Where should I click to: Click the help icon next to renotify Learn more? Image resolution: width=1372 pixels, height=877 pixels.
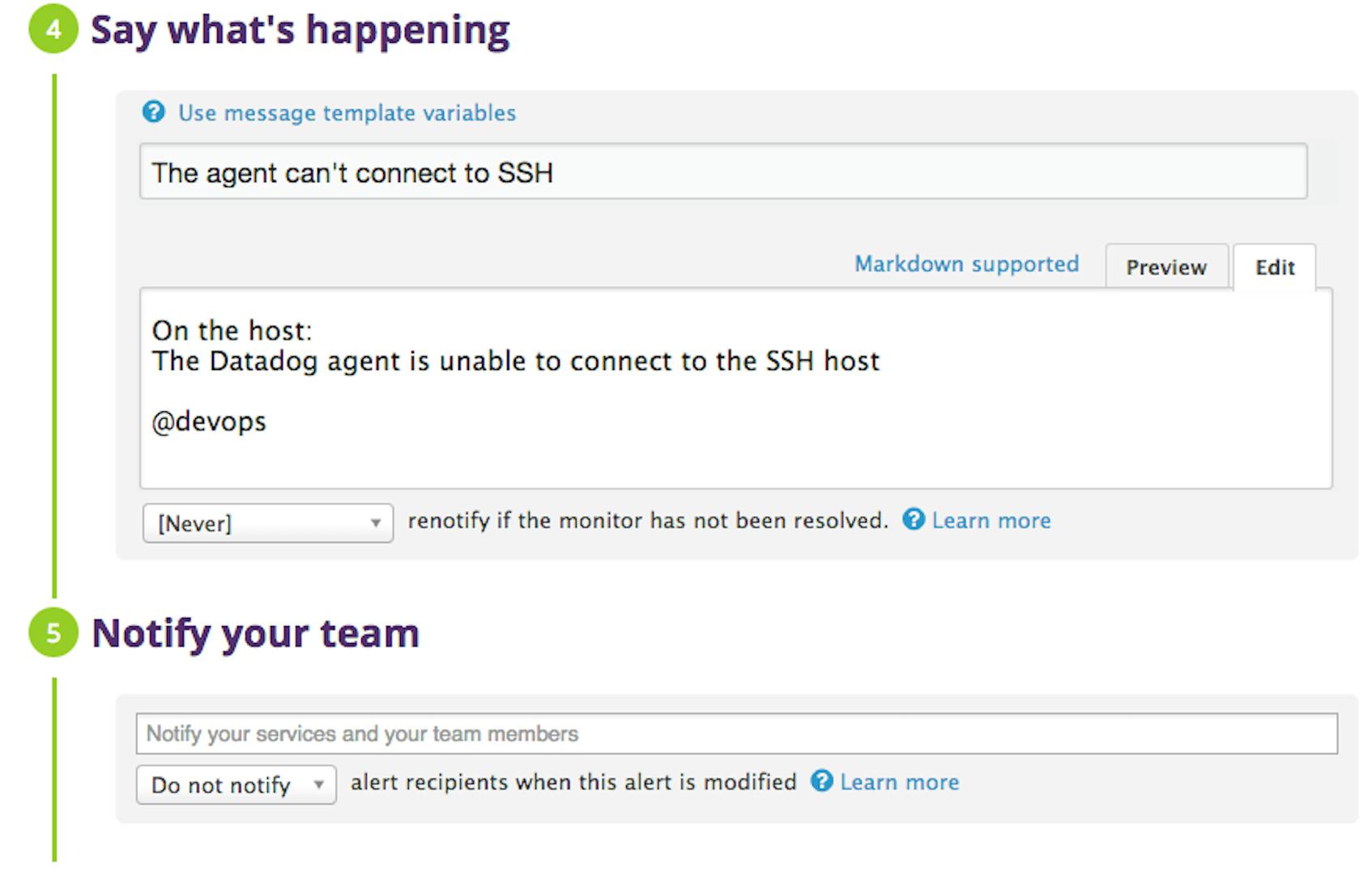(913, 520)
